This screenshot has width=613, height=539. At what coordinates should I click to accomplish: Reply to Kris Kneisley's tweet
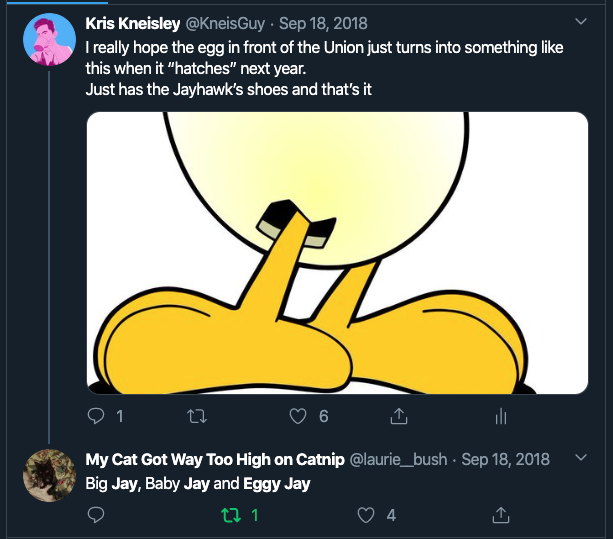(97, 416)
